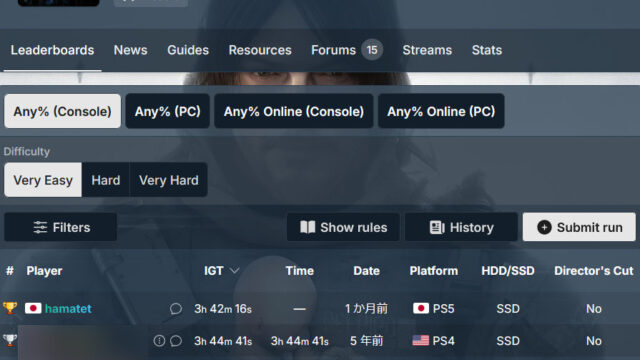Click the Japan flag beside PS5
640x360 pixels.
(421, 308)
